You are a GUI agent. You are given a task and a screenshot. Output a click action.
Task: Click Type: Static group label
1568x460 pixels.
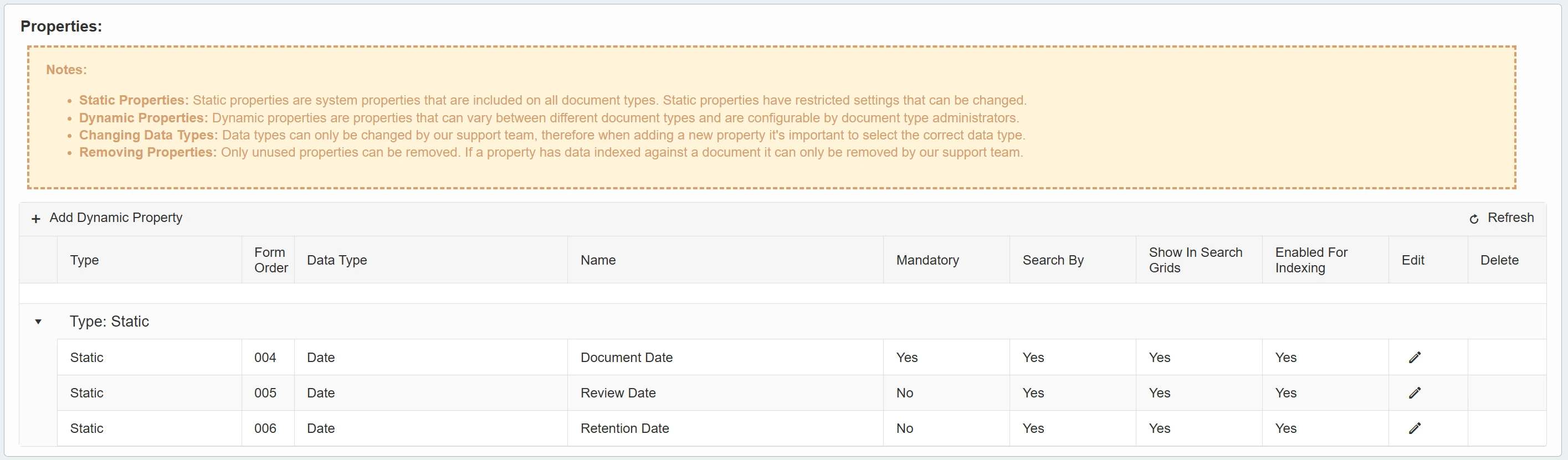109,321
